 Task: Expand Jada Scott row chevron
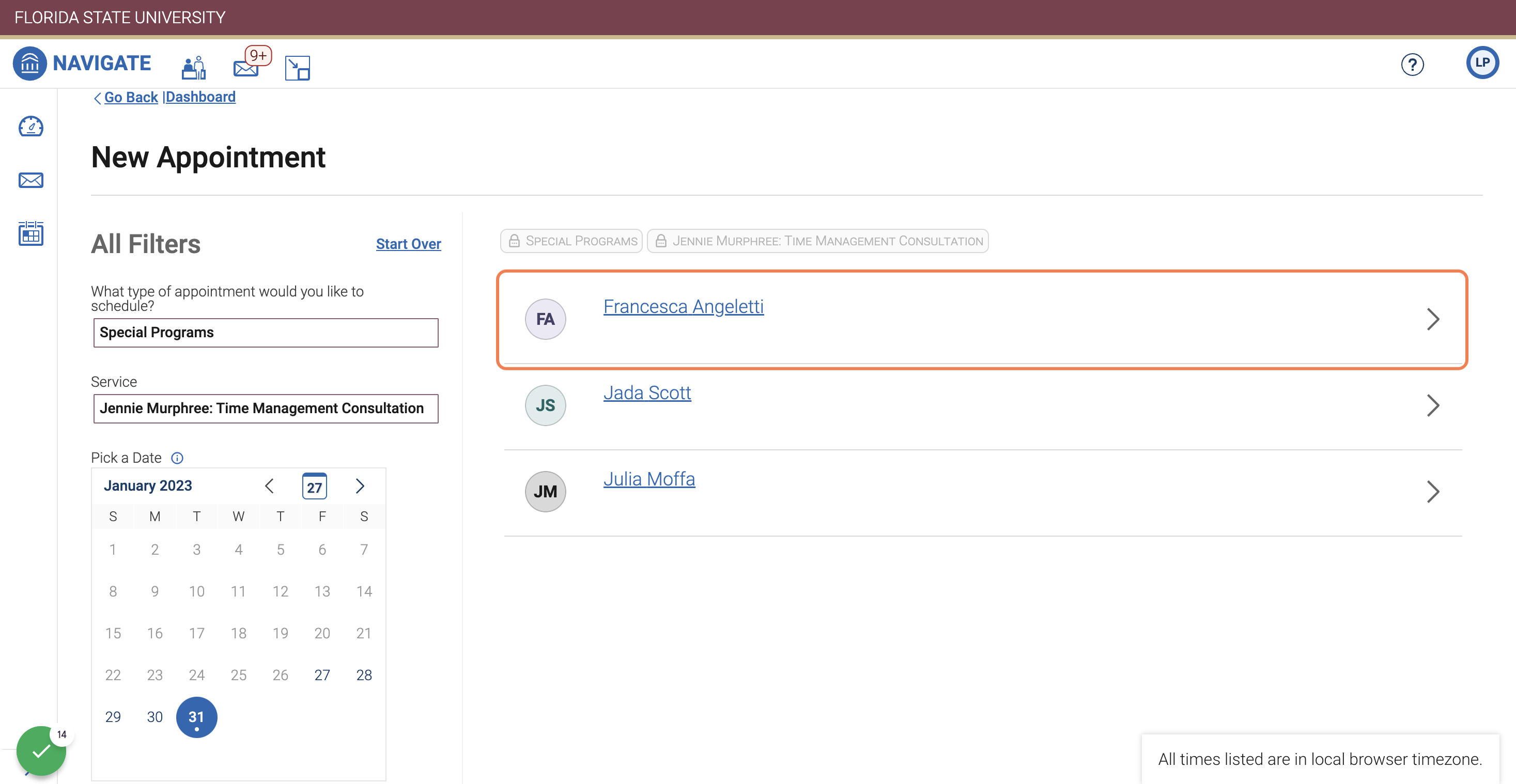pos(1433,405)
